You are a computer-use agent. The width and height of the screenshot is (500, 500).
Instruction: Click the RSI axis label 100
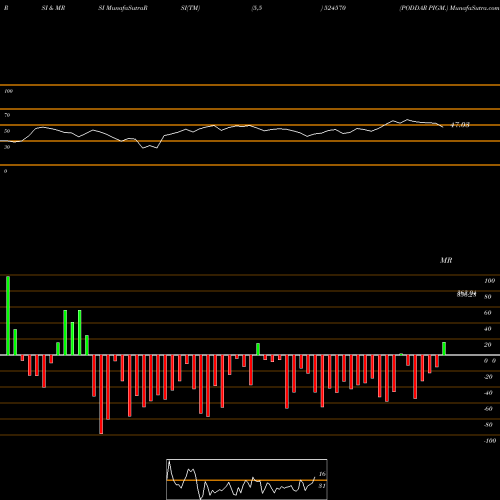(x=8, y=91)
